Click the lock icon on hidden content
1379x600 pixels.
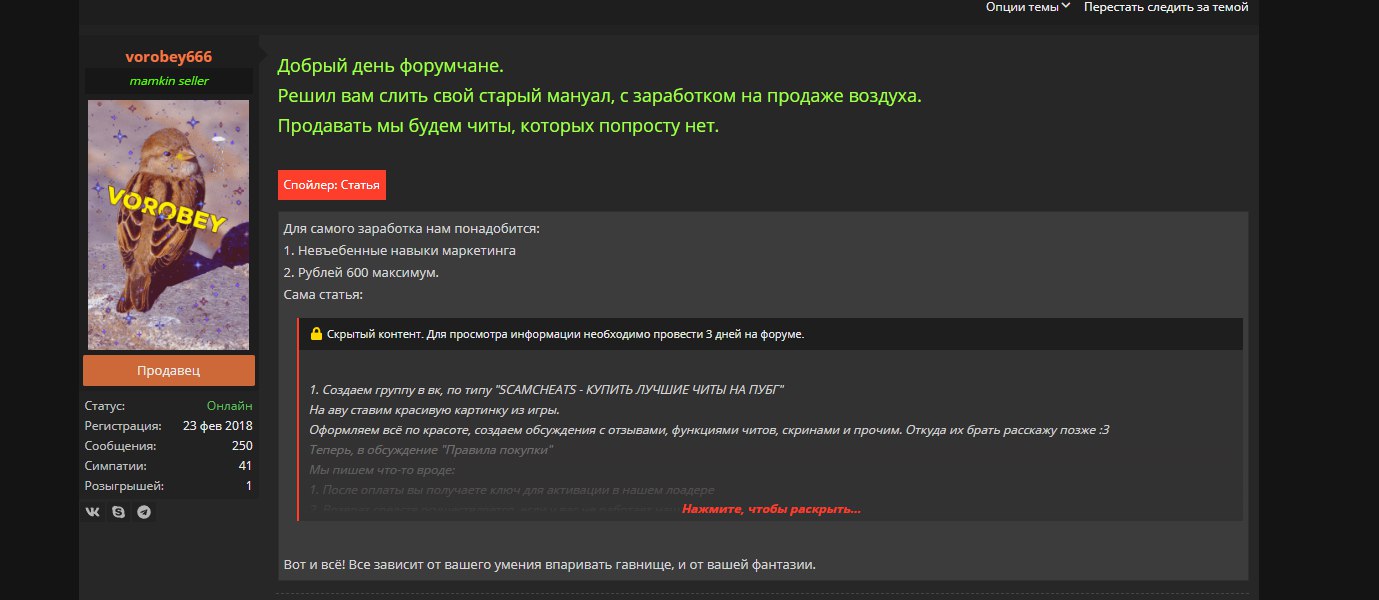316,334
